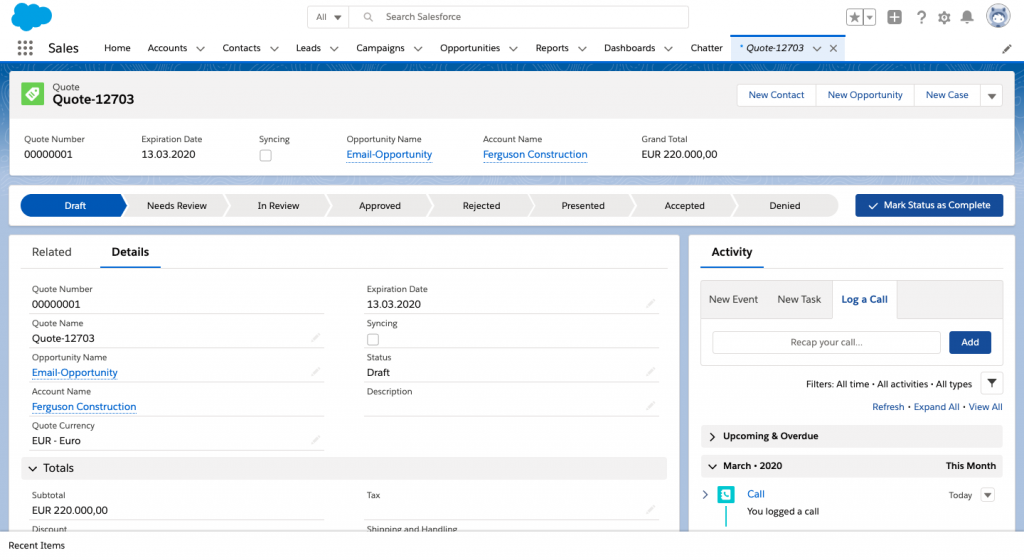Open the search scope All dropdown

click(328, 17)
